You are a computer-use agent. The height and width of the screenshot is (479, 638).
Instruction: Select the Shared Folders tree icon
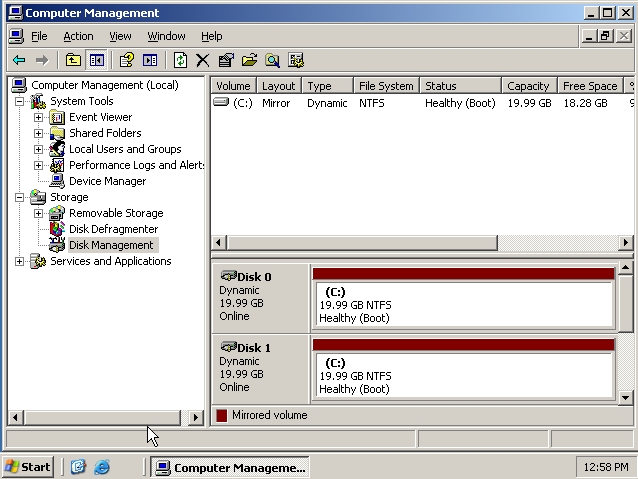pyautogui.click(x=57, y=133)
